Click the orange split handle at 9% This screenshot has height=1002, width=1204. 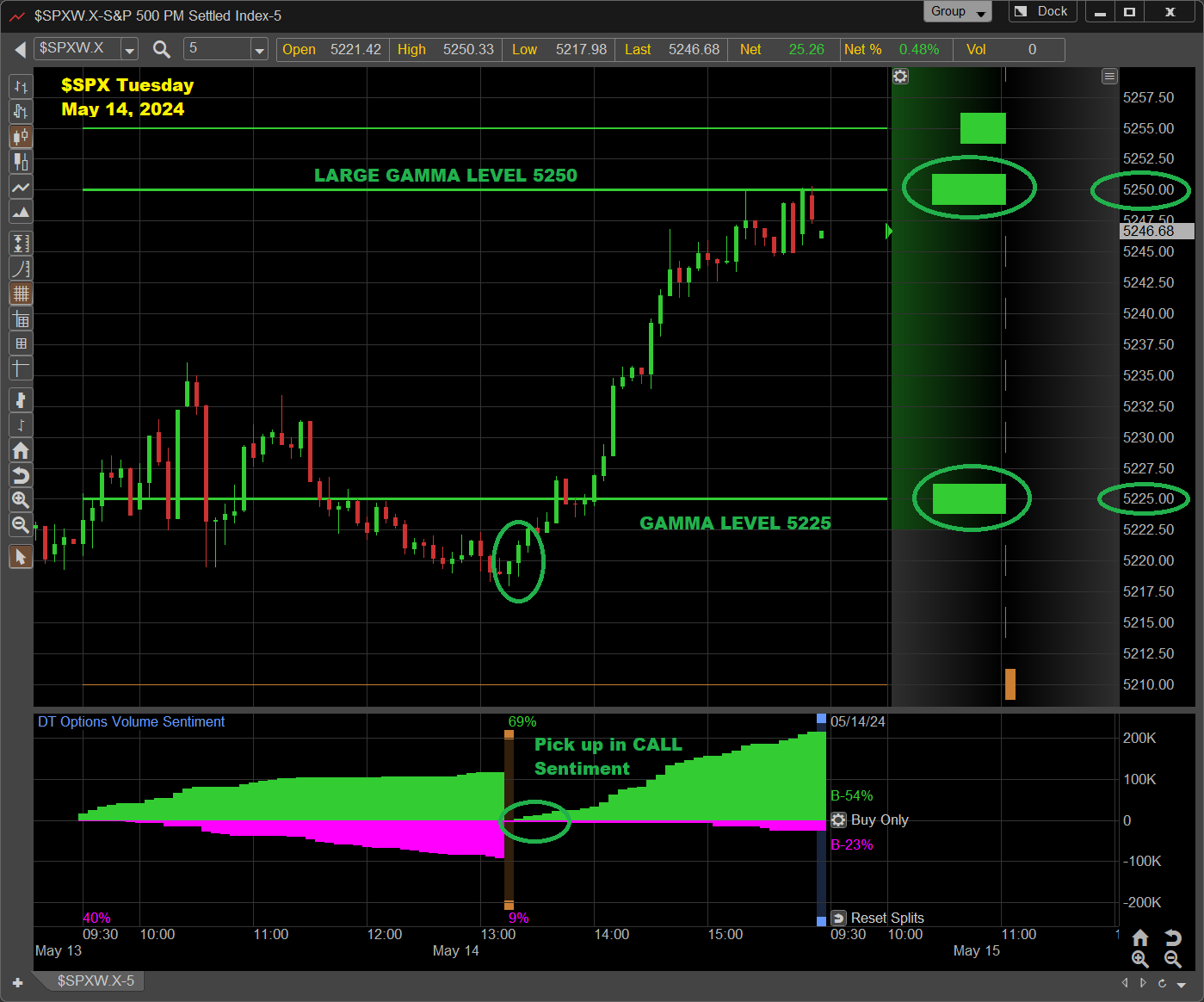click(509, 905)
